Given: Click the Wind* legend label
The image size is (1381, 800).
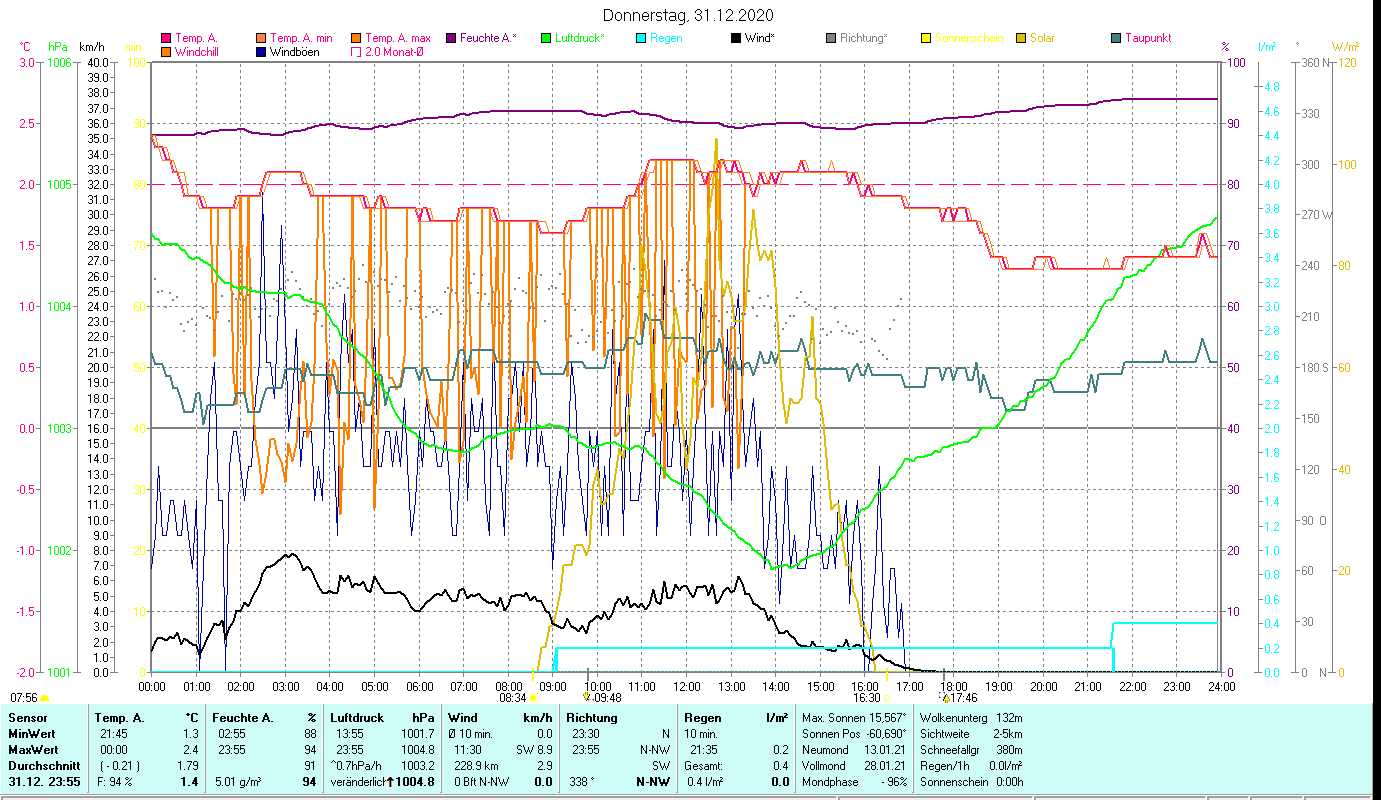Looking at the screenshot, I should pyautogui.click(x=760, y=39).
